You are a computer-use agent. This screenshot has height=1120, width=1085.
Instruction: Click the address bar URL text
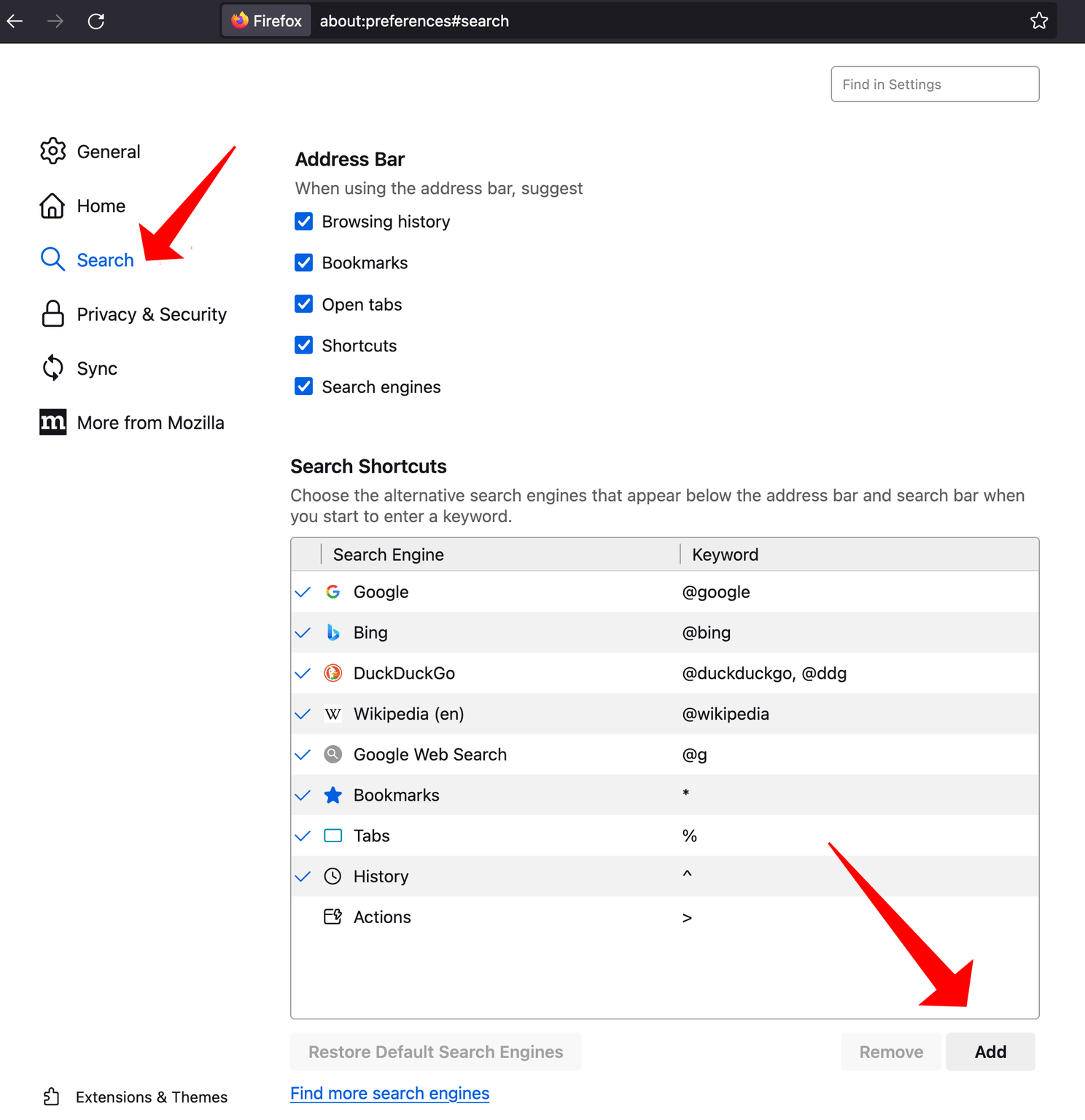[x=414, y=21]
